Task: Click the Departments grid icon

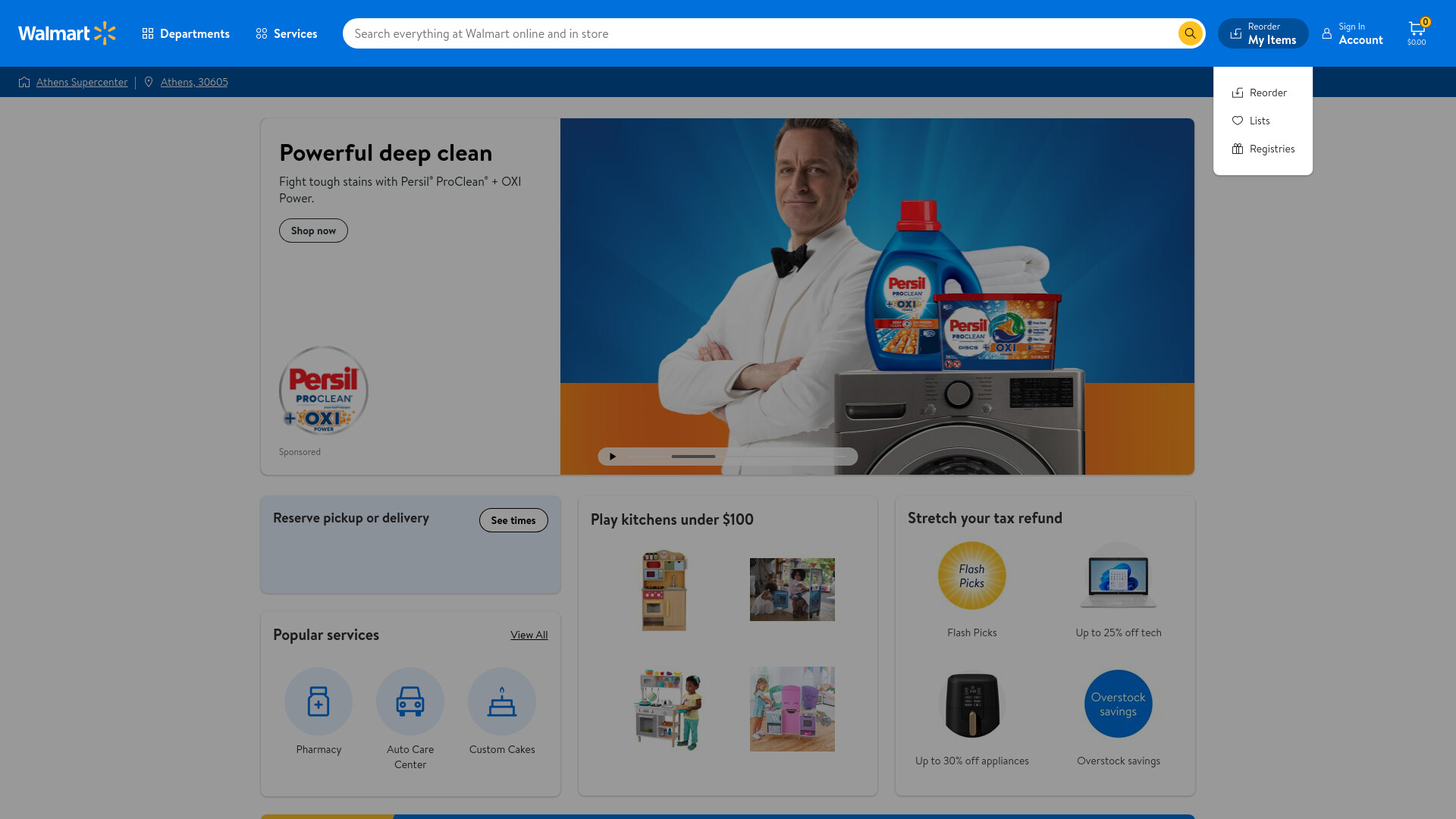Action: pyautogui.click(x=148, y=33)
